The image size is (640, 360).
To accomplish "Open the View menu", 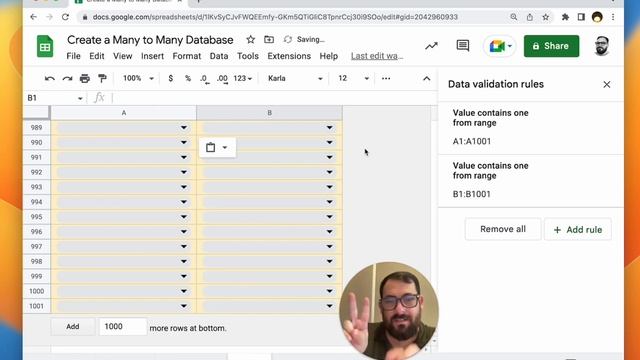I will tap(122, 56).
